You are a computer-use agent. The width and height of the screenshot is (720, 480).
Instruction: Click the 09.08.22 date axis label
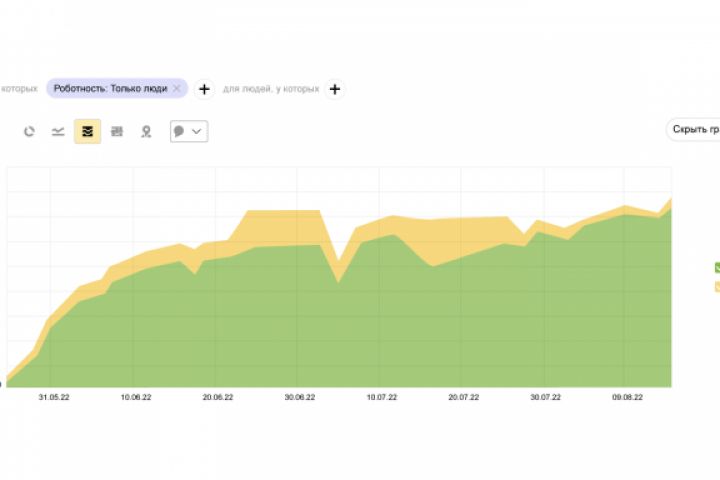[627, 398]
